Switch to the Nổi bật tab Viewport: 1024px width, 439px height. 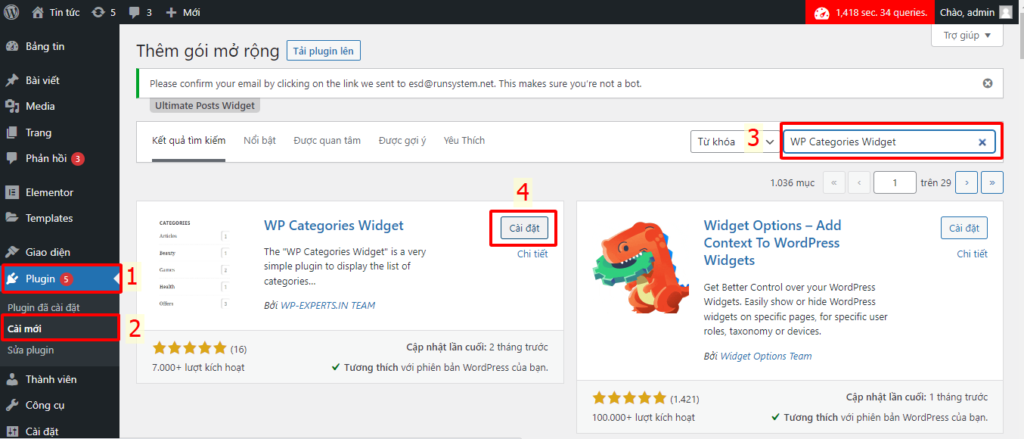[x=260, y=140]
